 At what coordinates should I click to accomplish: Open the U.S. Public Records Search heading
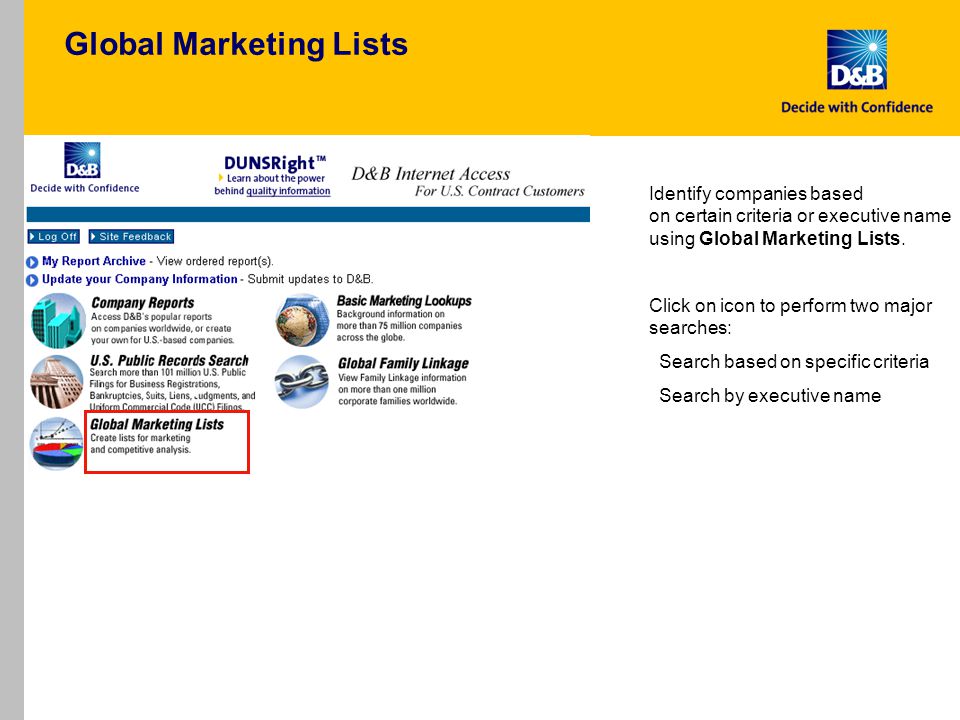(170, 361)
